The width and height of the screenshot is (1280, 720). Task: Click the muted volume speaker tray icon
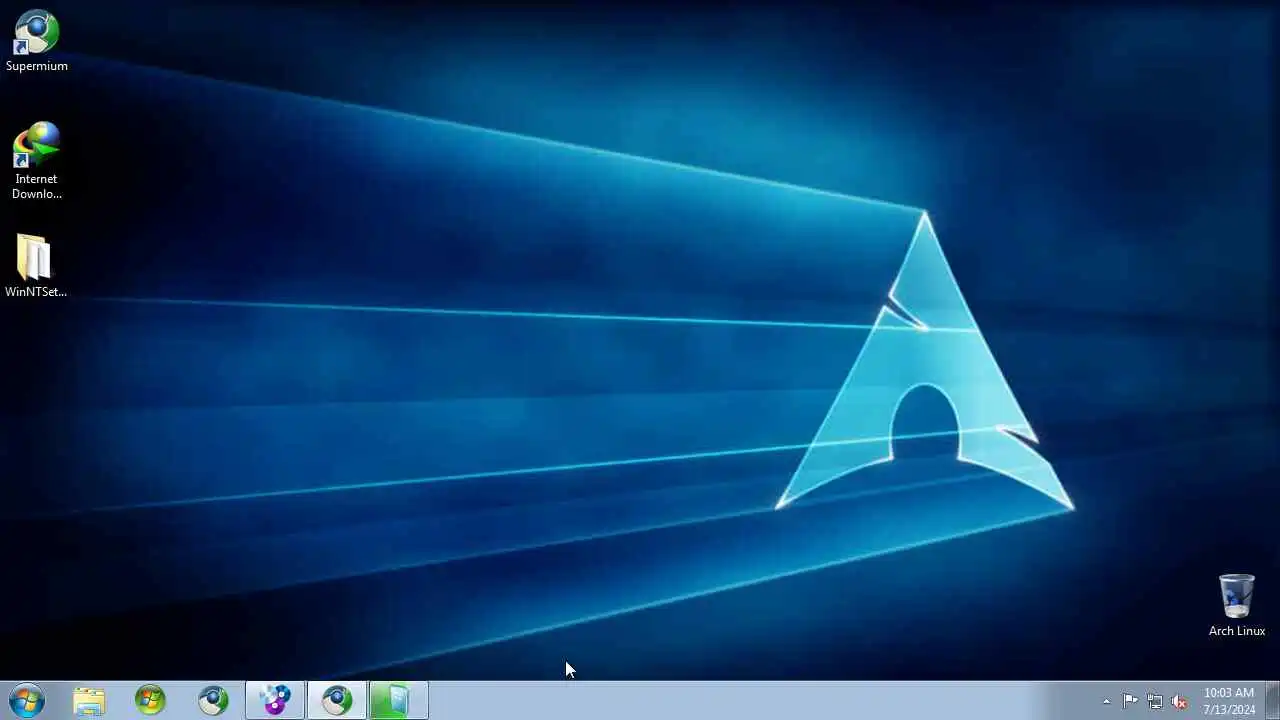click(1179, 701)
